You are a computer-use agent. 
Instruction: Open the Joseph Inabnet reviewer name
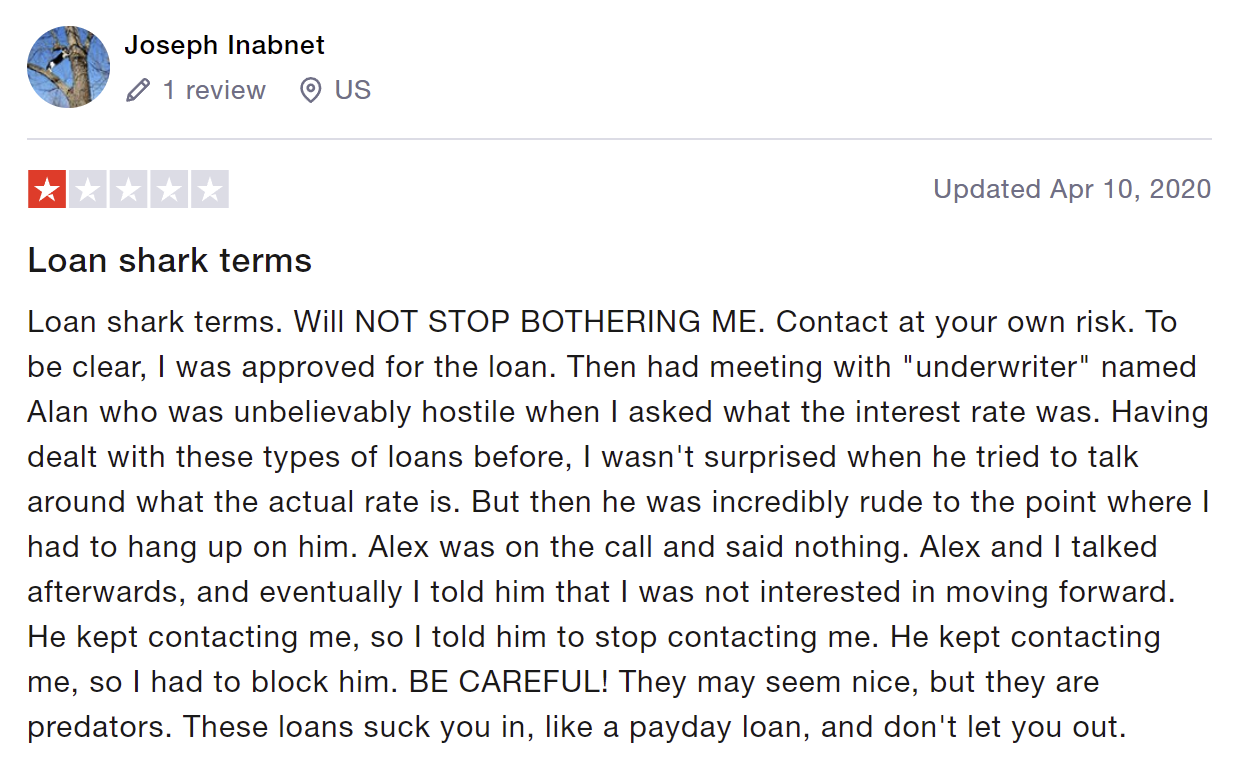coord(224,45)
